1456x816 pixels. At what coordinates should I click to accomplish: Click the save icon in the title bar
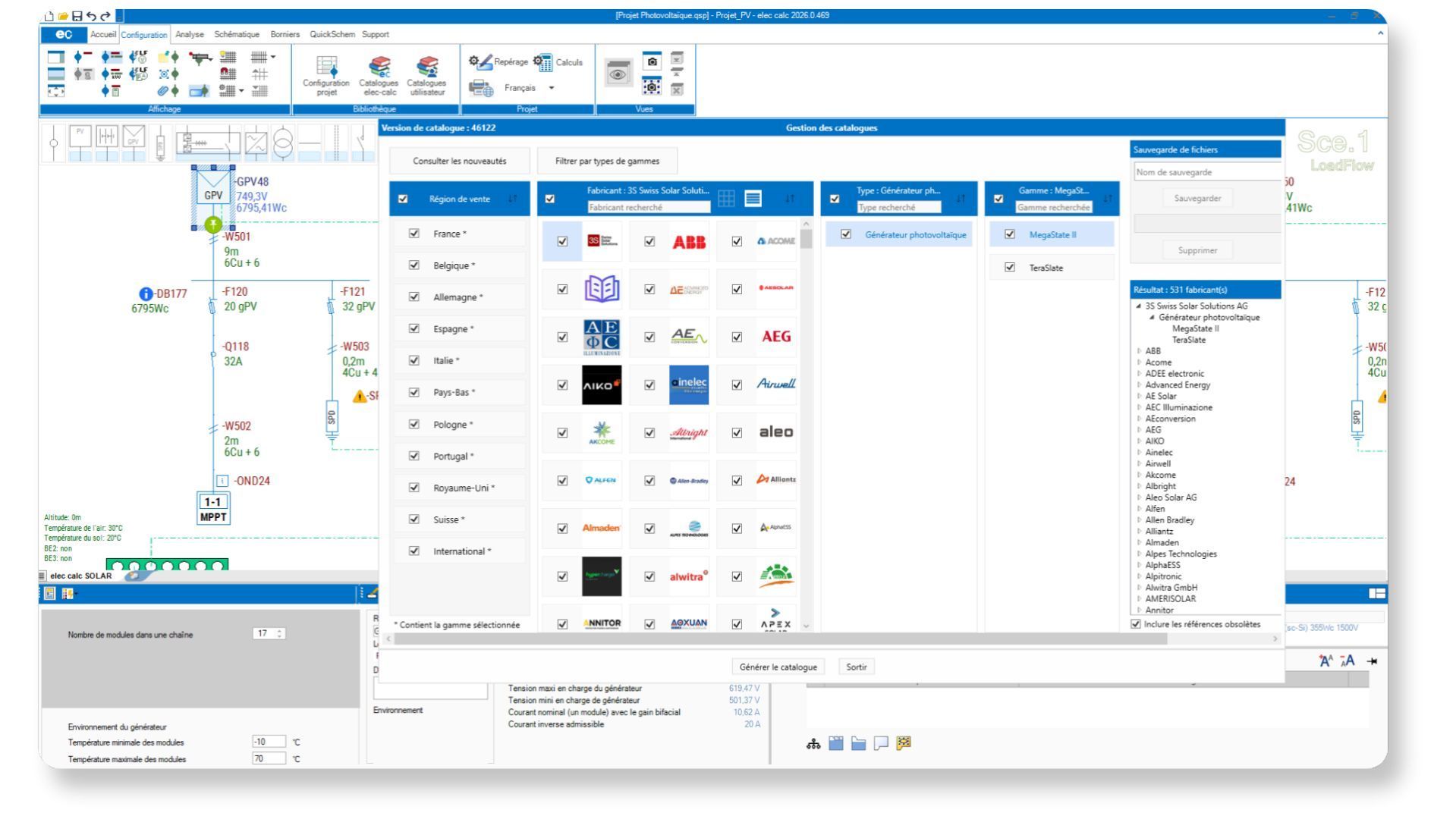[77, 15]
